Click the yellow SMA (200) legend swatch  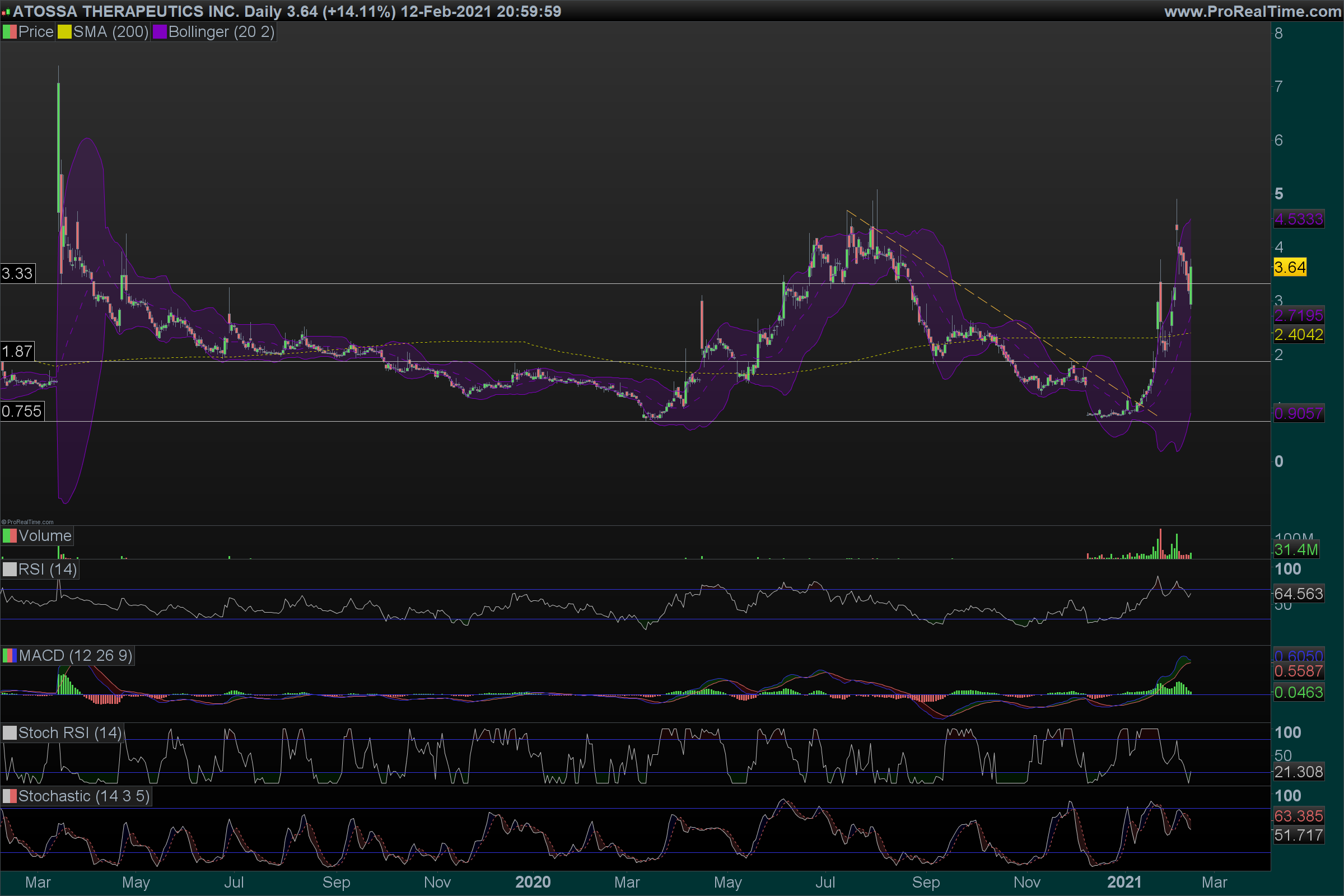(64, 32)
